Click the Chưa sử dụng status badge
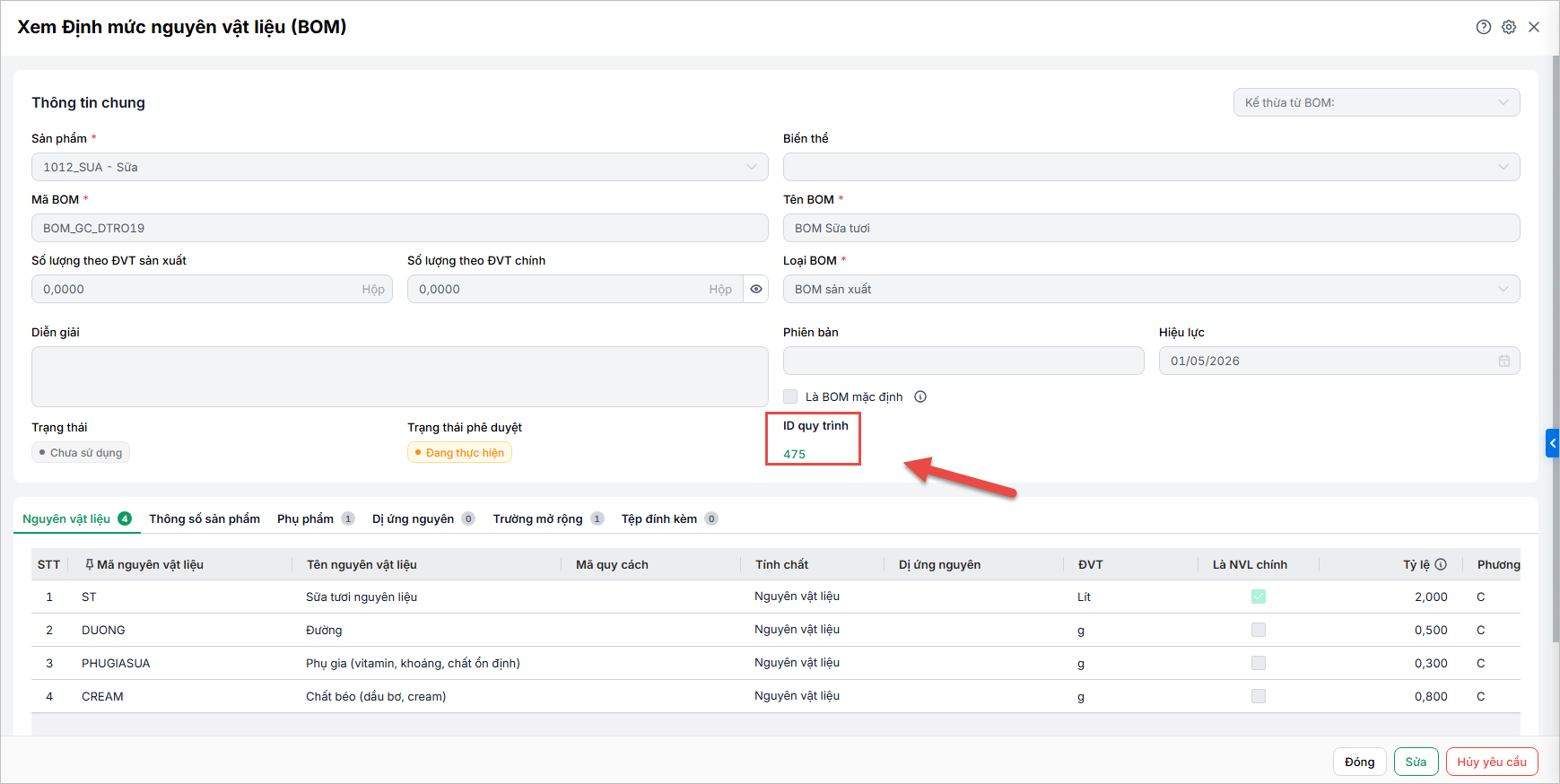 pyautogui.click(x=81, y=453)
